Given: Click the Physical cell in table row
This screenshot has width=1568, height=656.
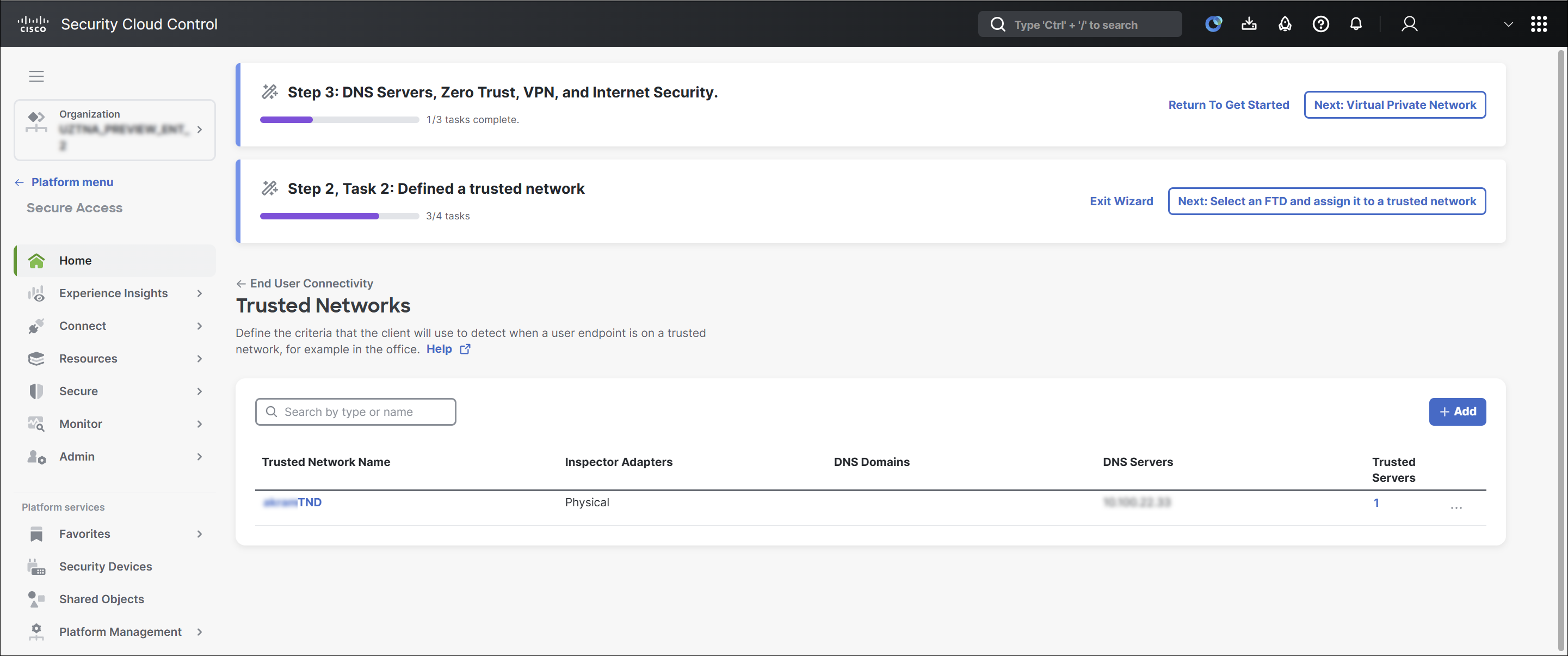Looking at the screenshot, I should [587, 502].
